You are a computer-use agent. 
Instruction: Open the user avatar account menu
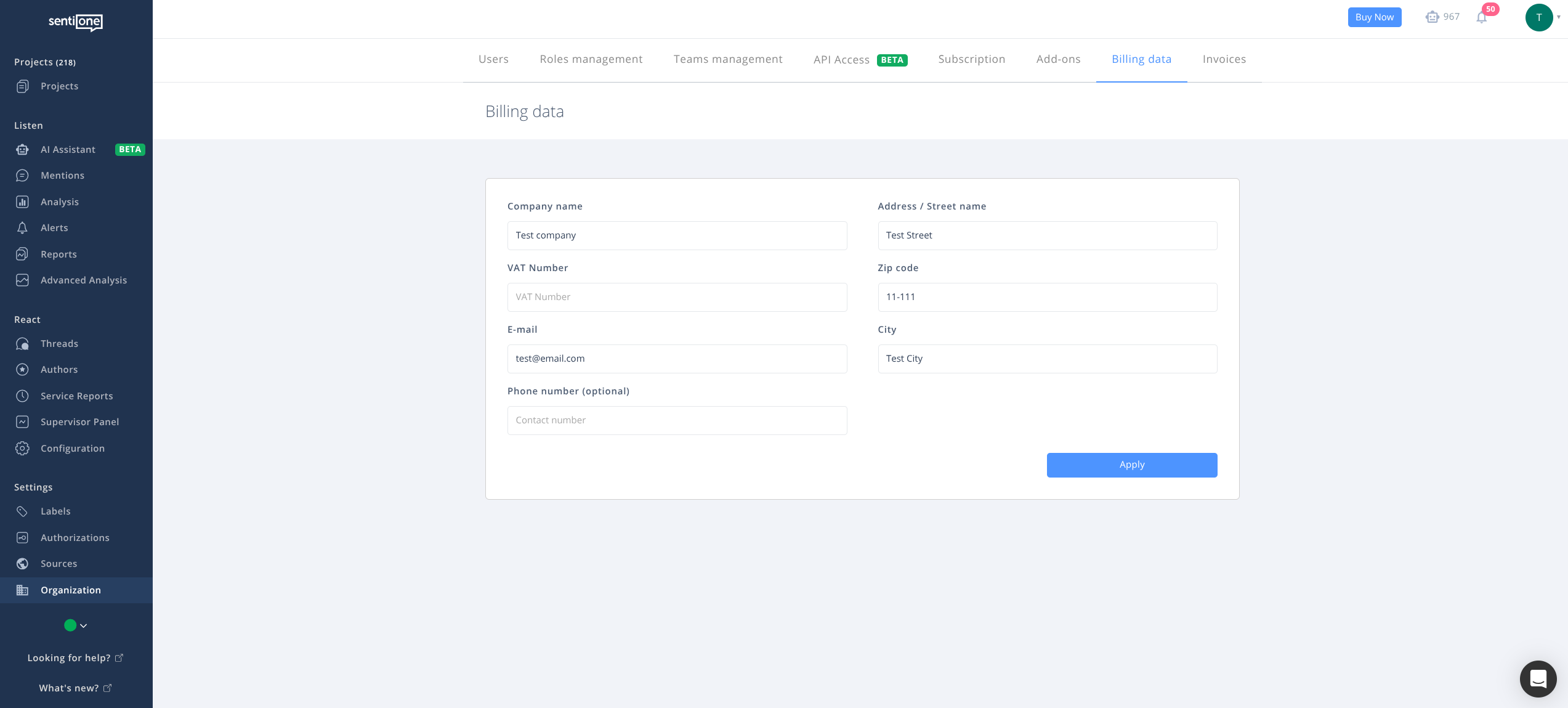pyautogui.click(x=1538, y=17)
